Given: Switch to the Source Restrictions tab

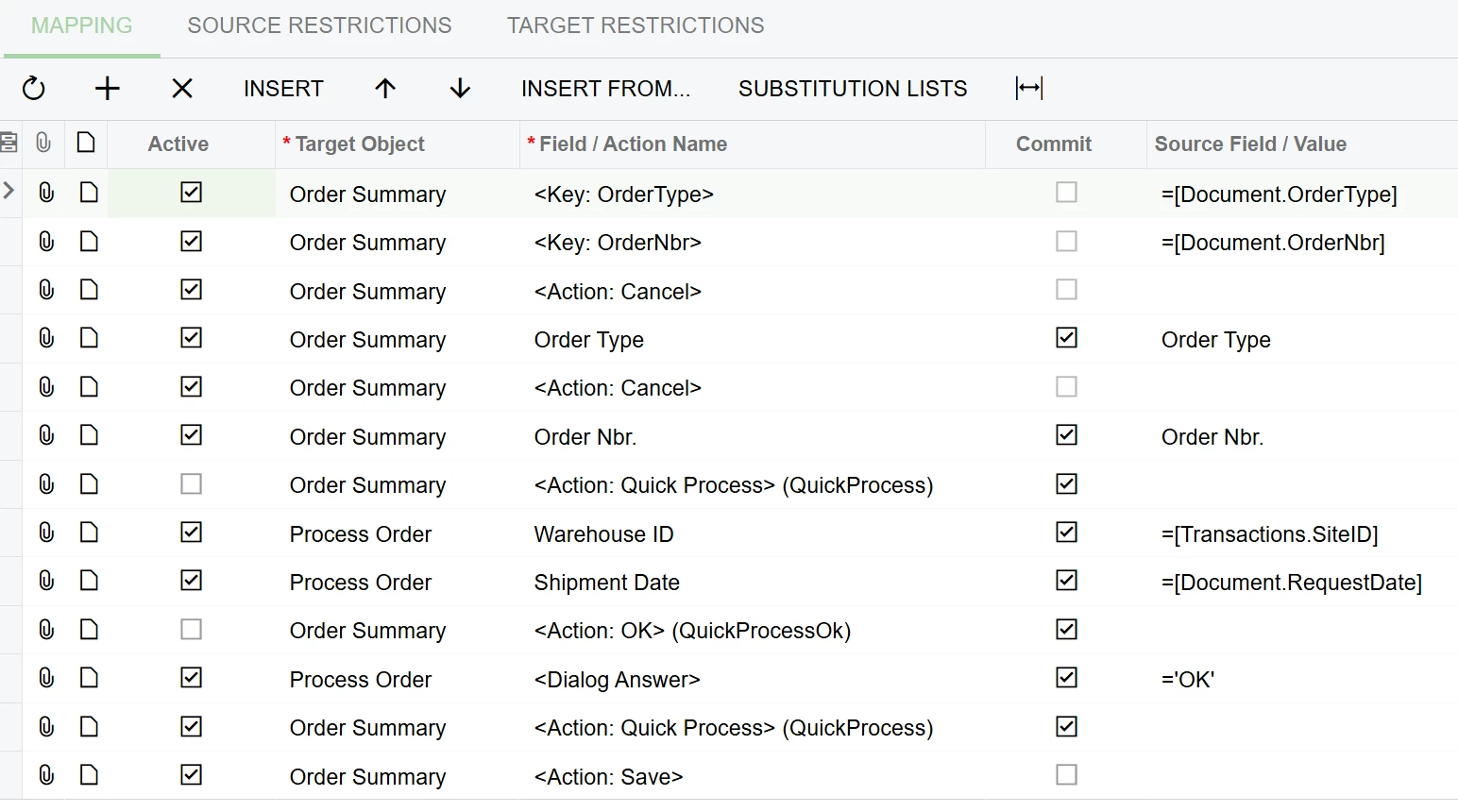Looking at the screenshot, I should tap(319, 25).
